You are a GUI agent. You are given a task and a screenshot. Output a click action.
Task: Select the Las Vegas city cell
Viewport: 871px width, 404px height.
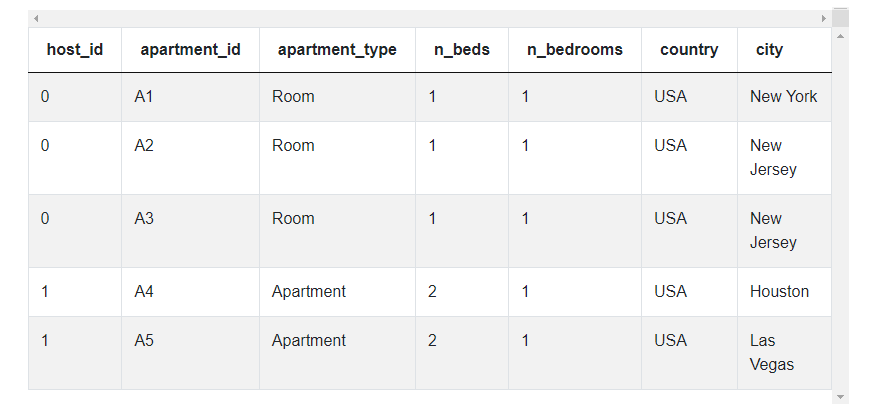(771, 352)
